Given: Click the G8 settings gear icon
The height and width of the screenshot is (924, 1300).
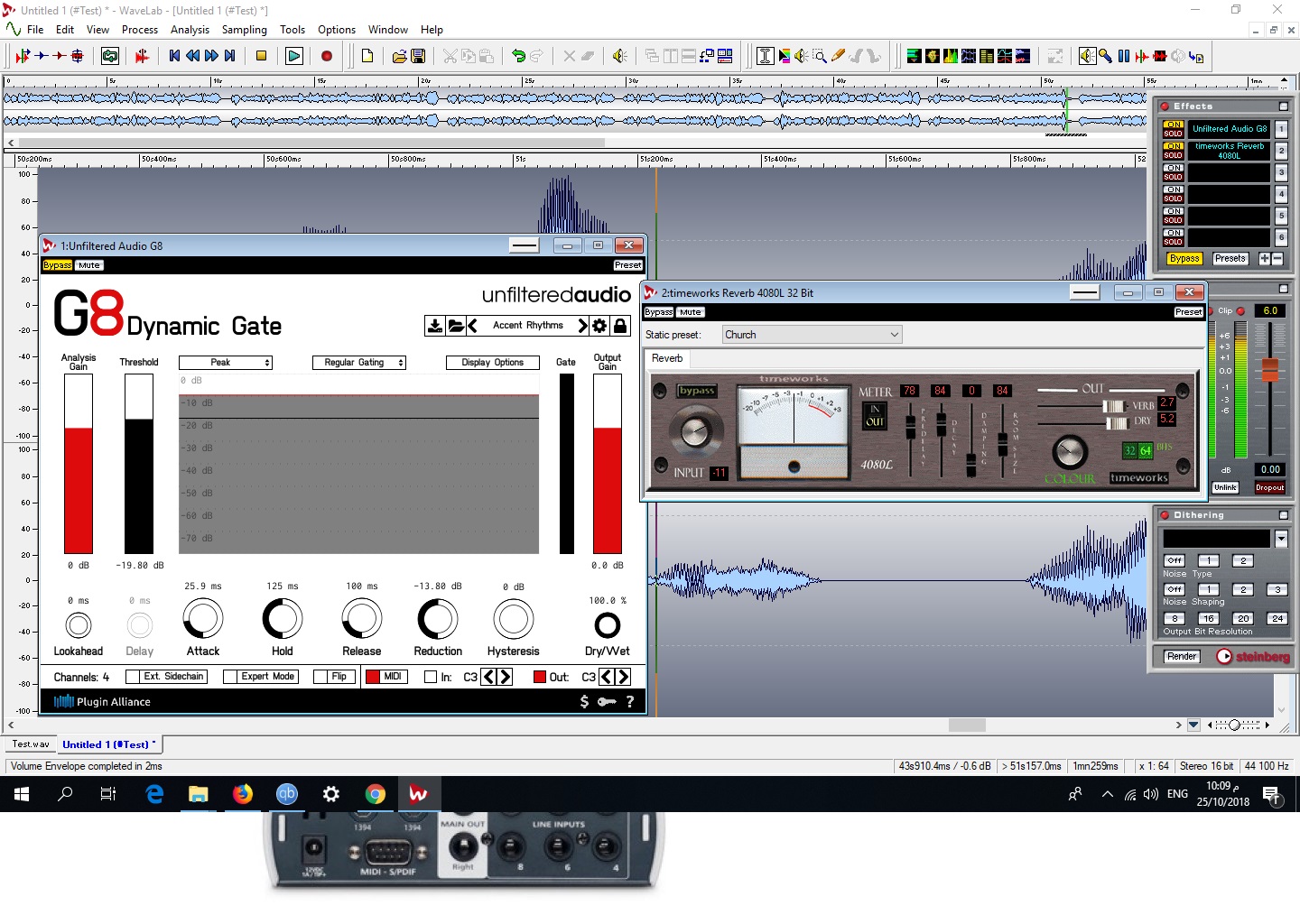Looking at the screenshot, I should [599, 326].
